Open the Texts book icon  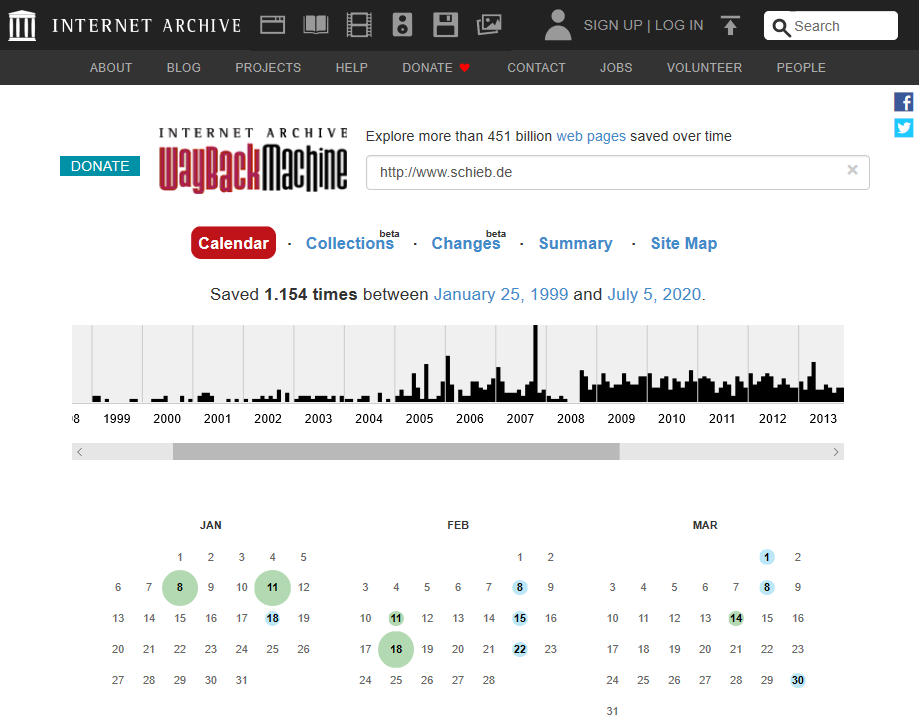pyautogui.click(x=315, y=25)
